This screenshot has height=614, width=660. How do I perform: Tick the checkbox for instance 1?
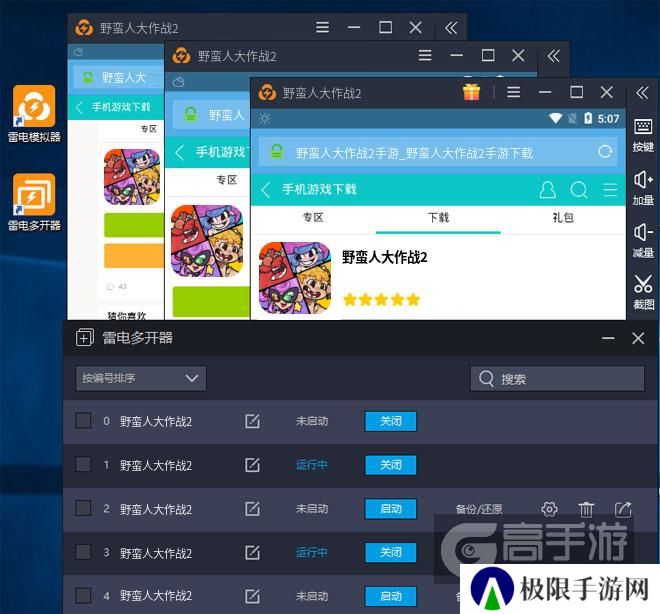[x=83, y=464]
